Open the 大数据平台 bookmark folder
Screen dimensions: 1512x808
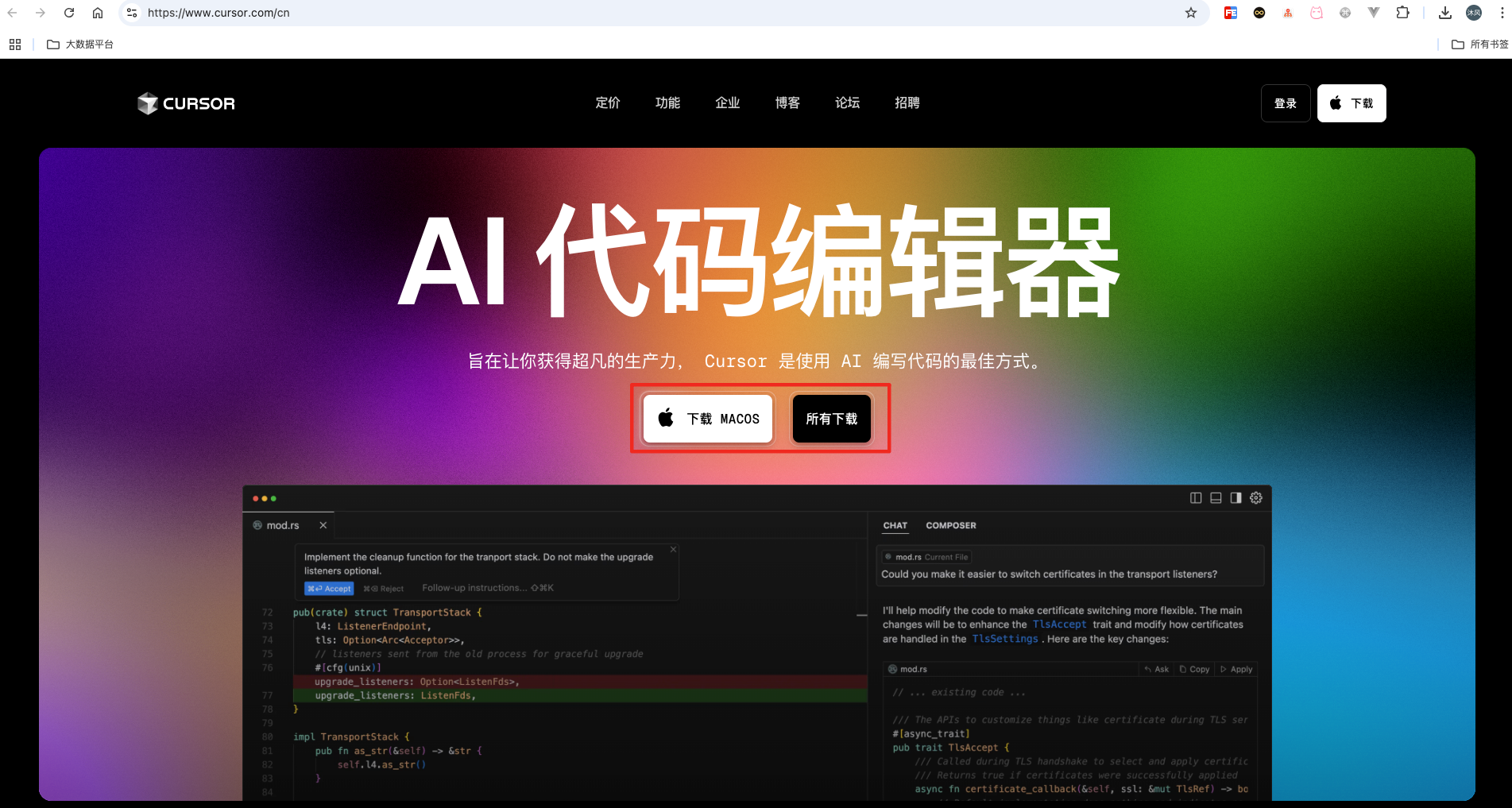tap(80, 44)
